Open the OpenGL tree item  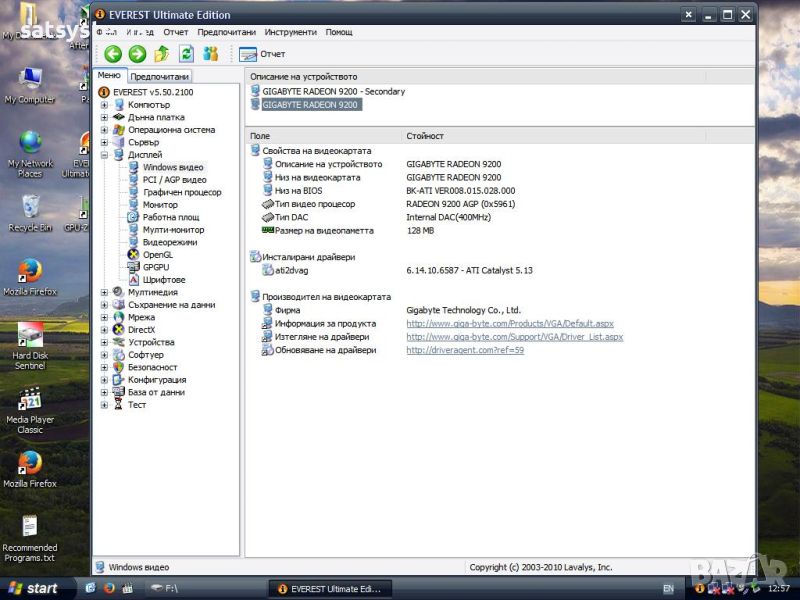tap(157, 255)
